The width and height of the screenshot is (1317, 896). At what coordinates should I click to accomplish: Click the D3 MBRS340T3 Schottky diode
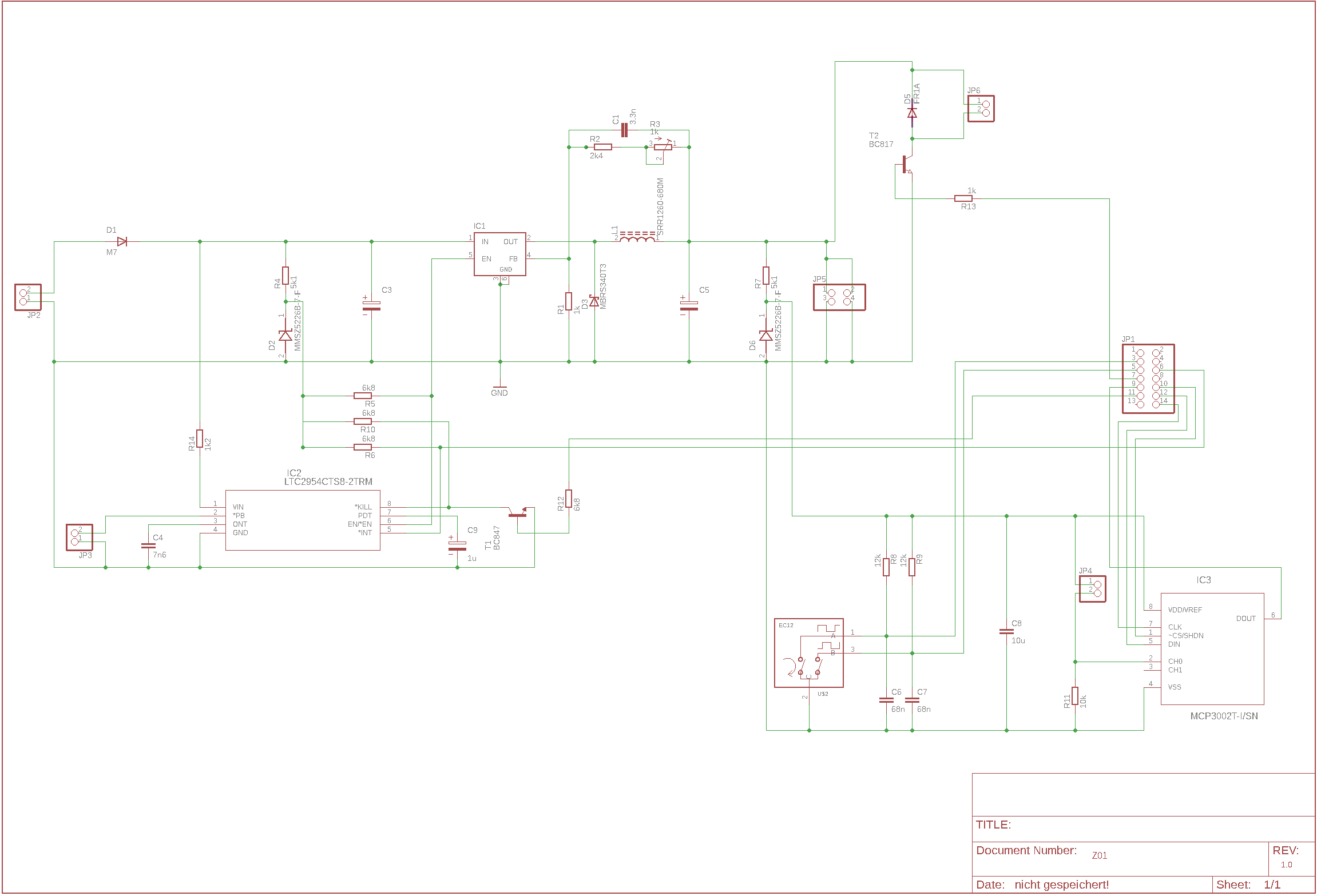coord(594,301)
